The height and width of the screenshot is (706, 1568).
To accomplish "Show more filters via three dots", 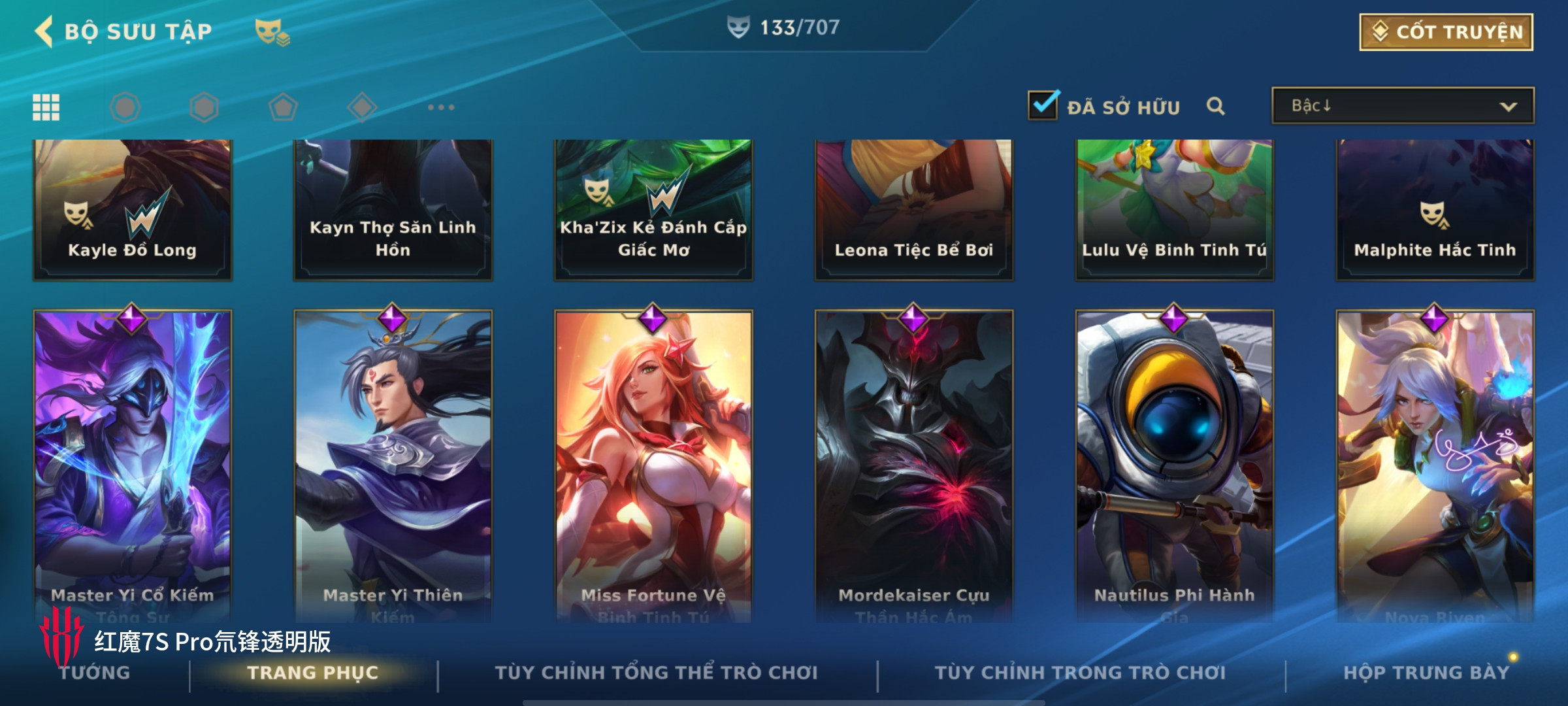I will click(441, 107).
